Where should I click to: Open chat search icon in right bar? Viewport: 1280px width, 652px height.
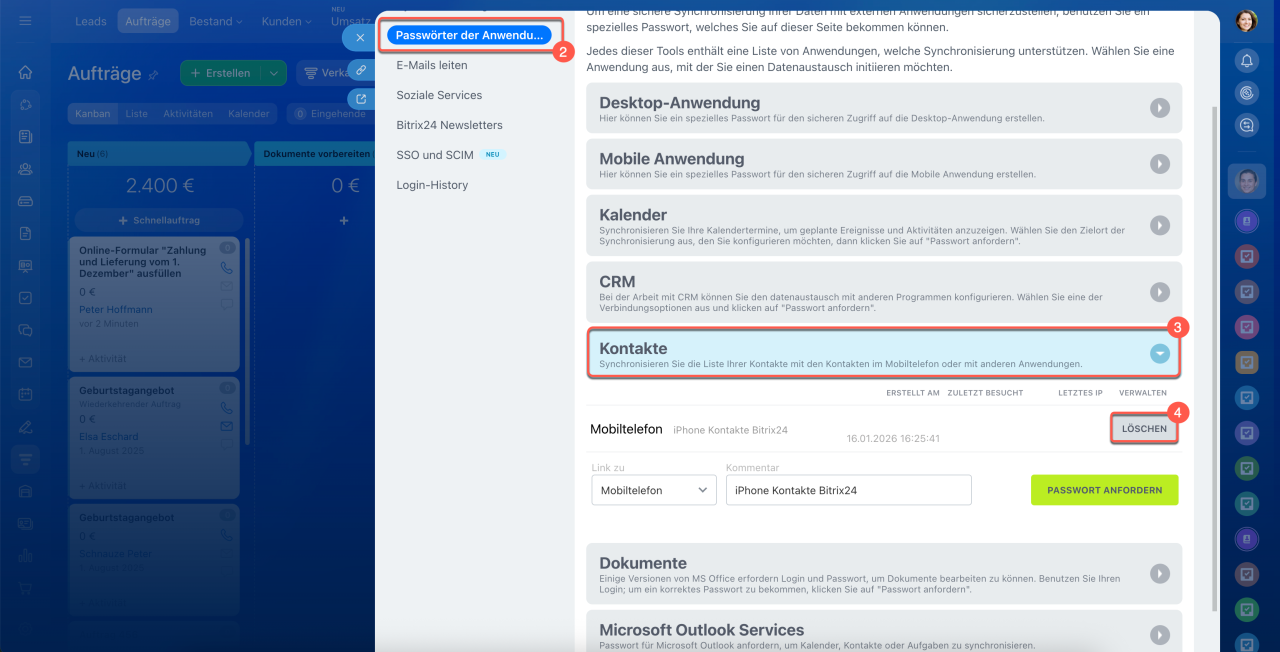point(1246,125)
